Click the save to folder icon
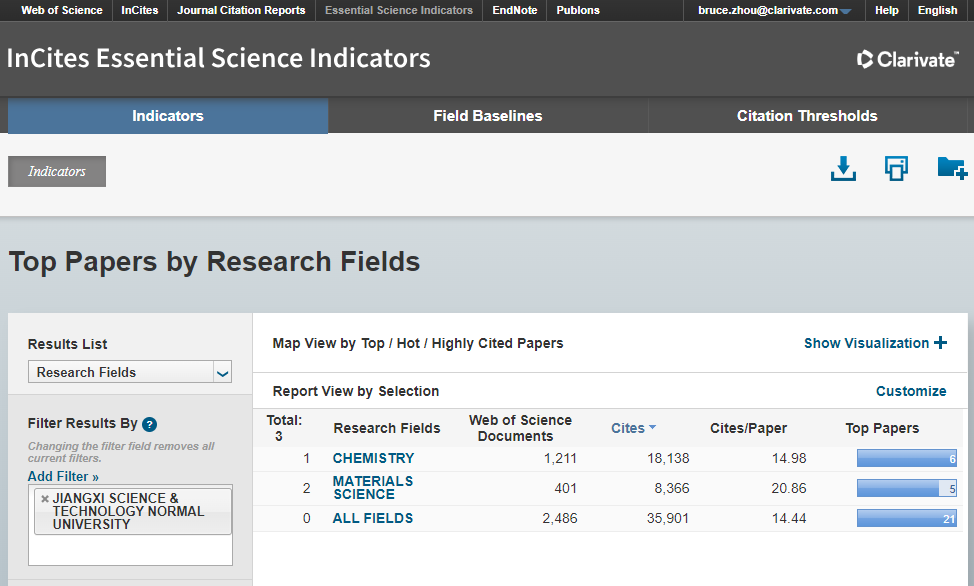 point(951,168)
